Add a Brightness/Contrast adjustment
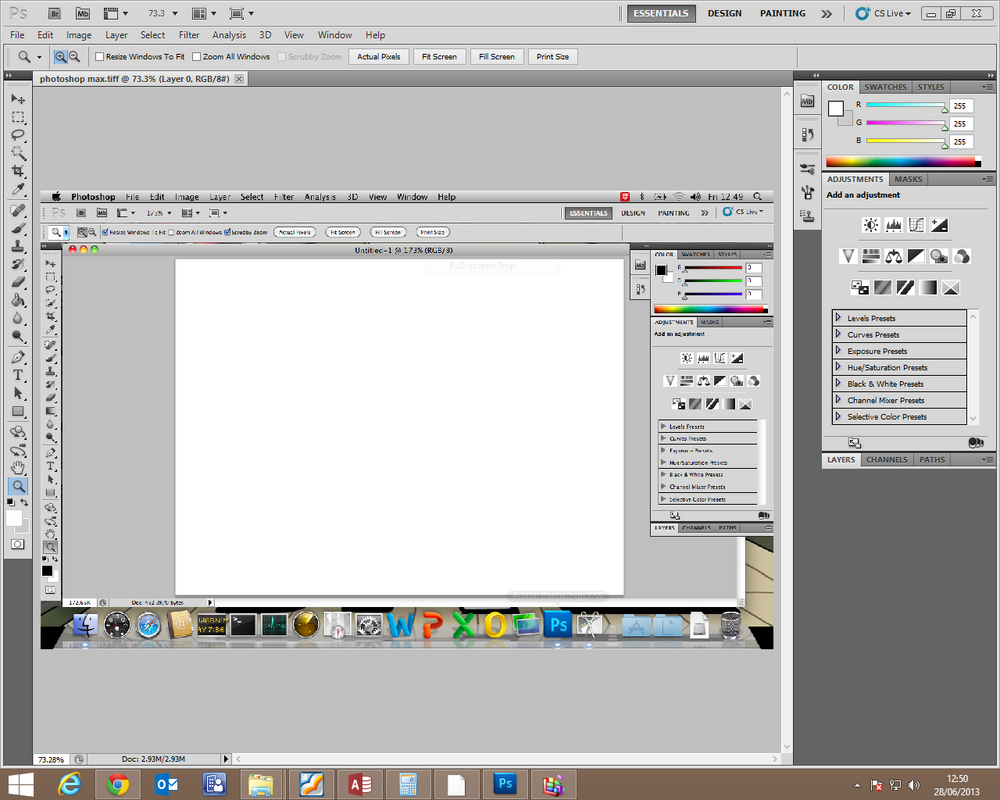 click(871, 225)
